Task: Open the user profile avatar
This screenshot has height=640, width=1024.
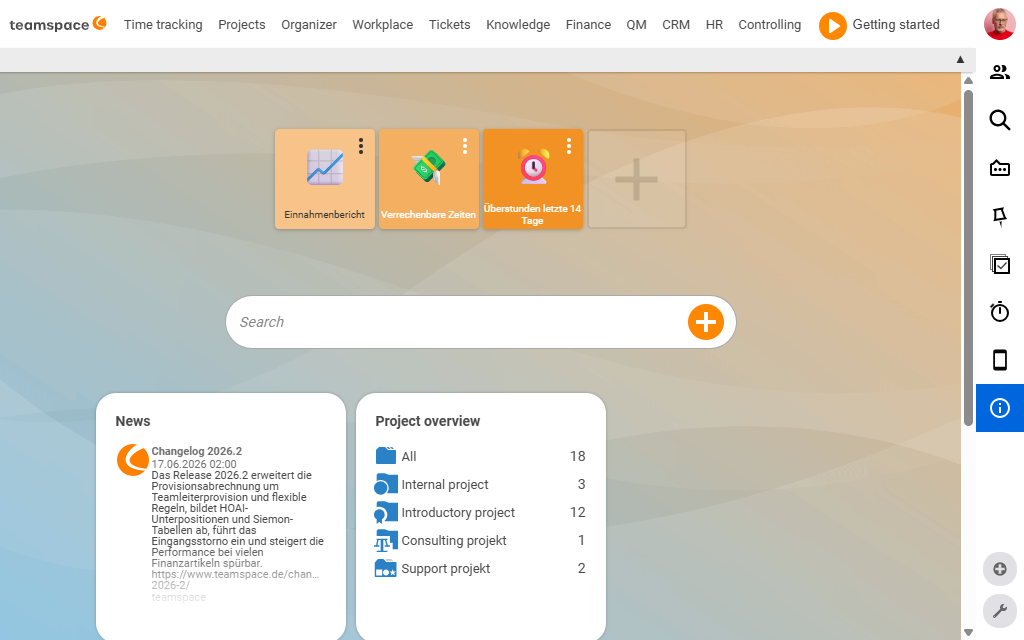Action: pyautogui.click(x=999, y=24)
